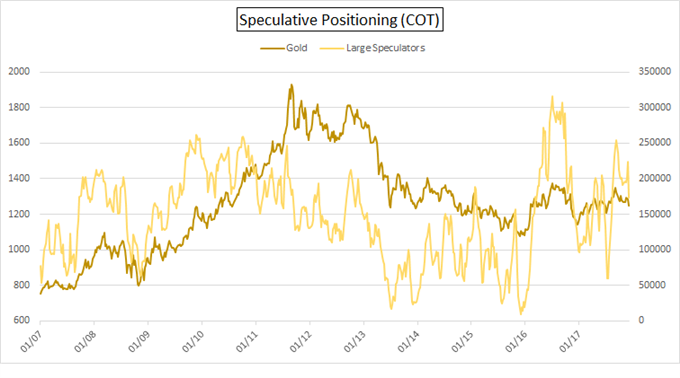Click the 50000 right axis value

point(652,285)
